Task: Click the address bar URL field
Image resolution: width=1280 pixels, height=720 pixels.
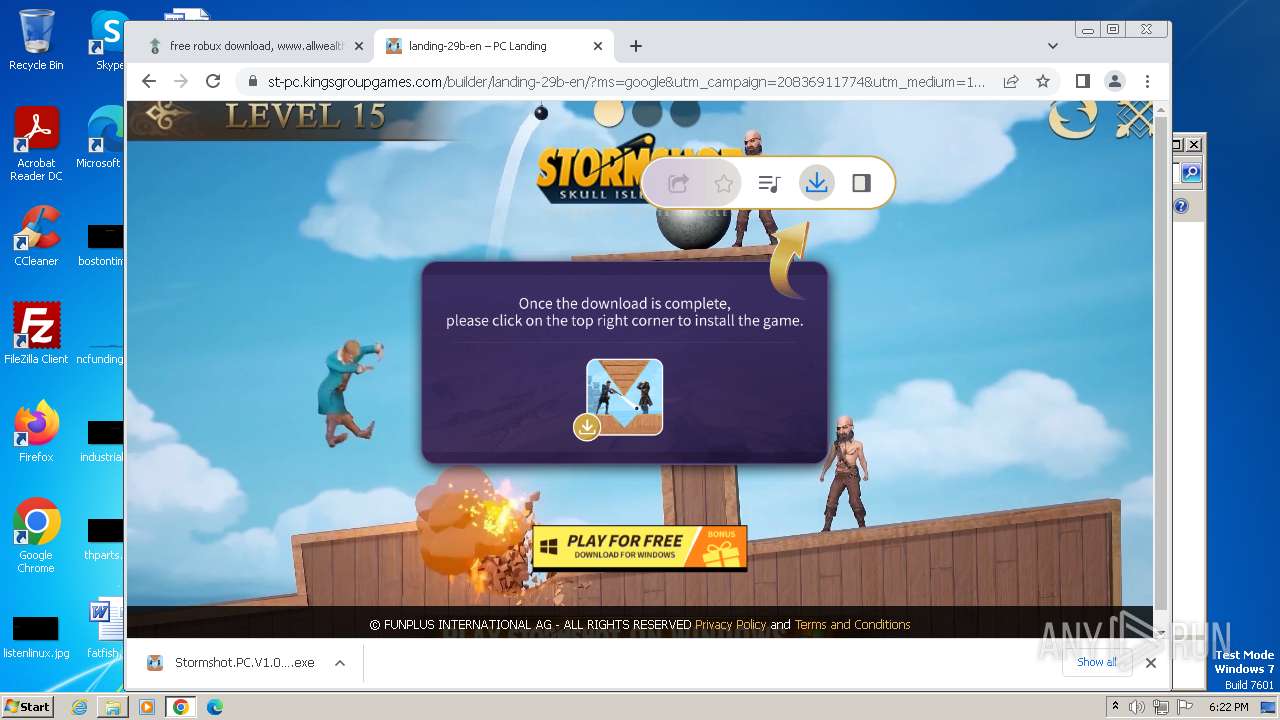Action: (x=626, y=82)
